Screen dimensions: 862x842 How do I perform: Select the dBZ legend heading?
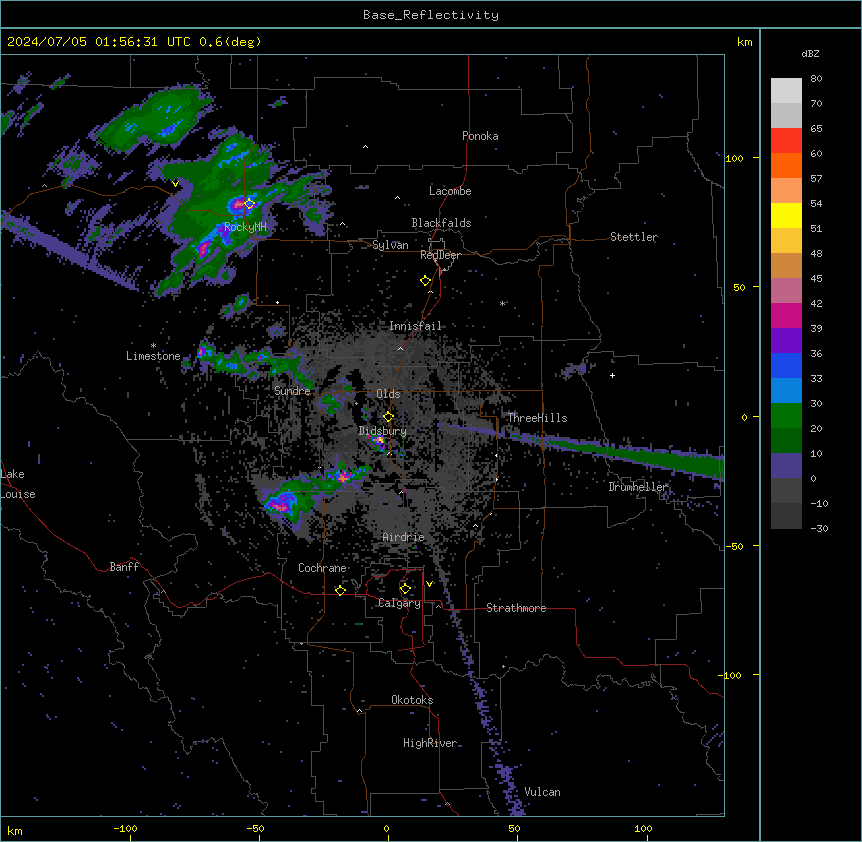pyautogui.click(x=810, y=54)
